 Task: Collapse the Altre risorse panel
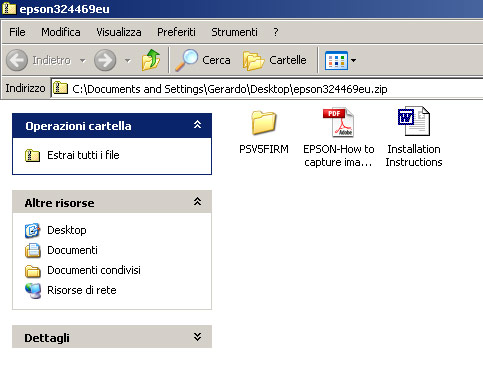197,202
